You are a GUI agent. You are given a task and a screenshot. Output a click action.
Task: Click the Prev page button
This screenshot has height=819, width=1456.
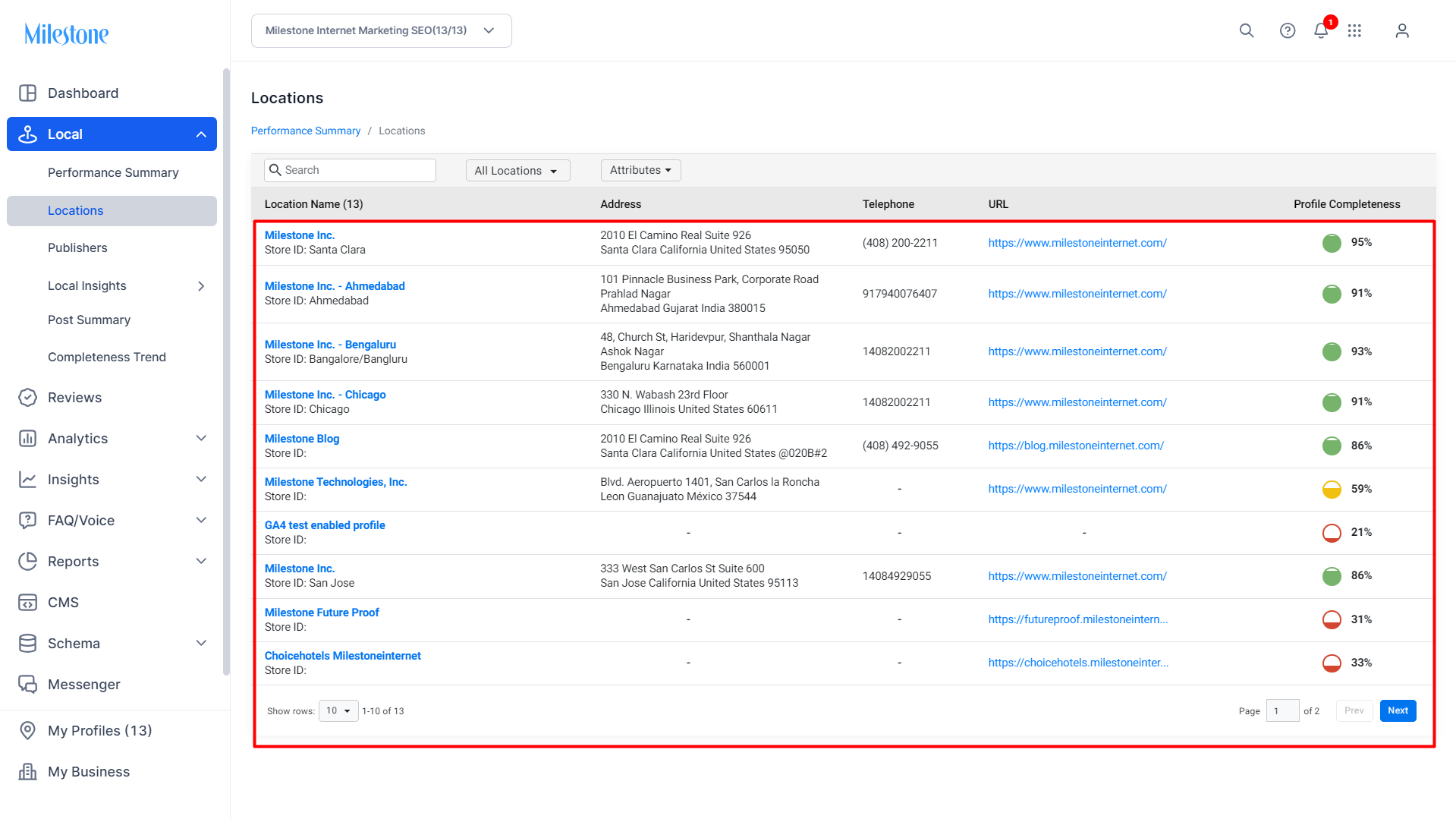pos(1354,711)
